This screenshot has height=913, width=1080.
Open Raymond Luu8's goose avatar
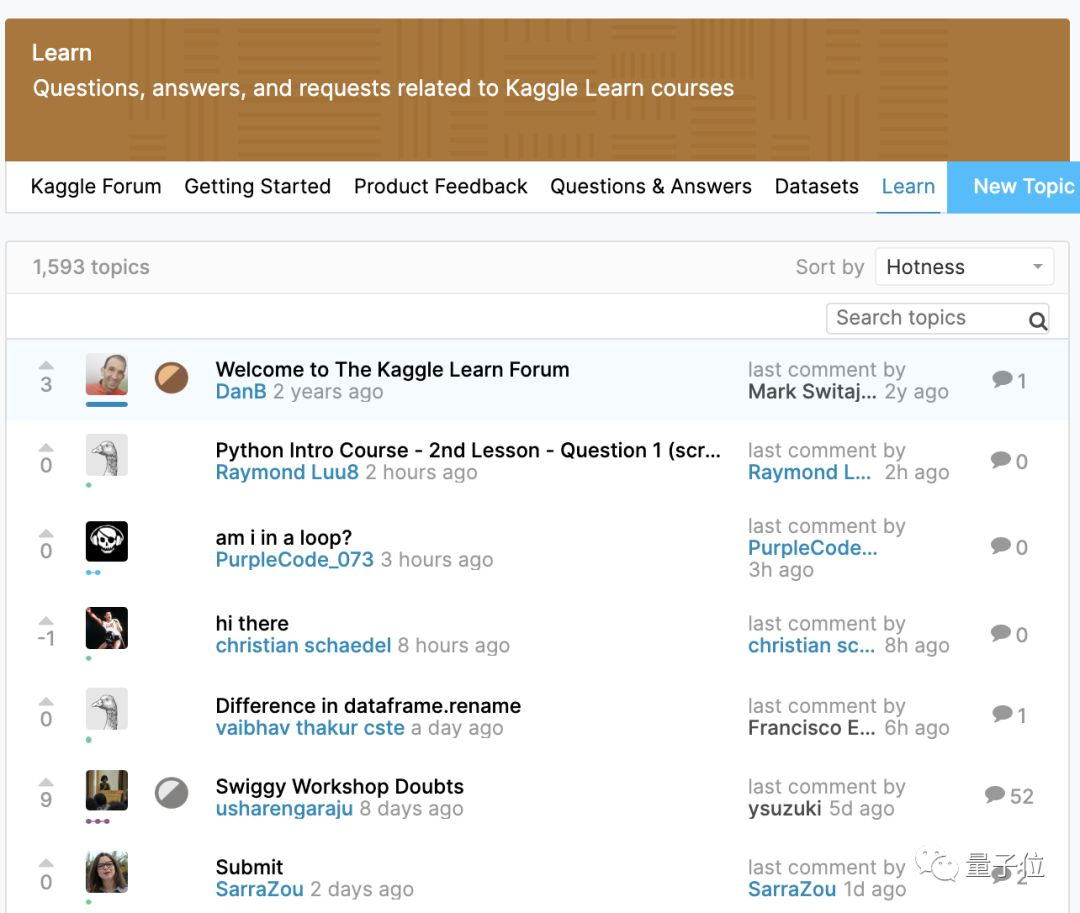pos(106,454)
